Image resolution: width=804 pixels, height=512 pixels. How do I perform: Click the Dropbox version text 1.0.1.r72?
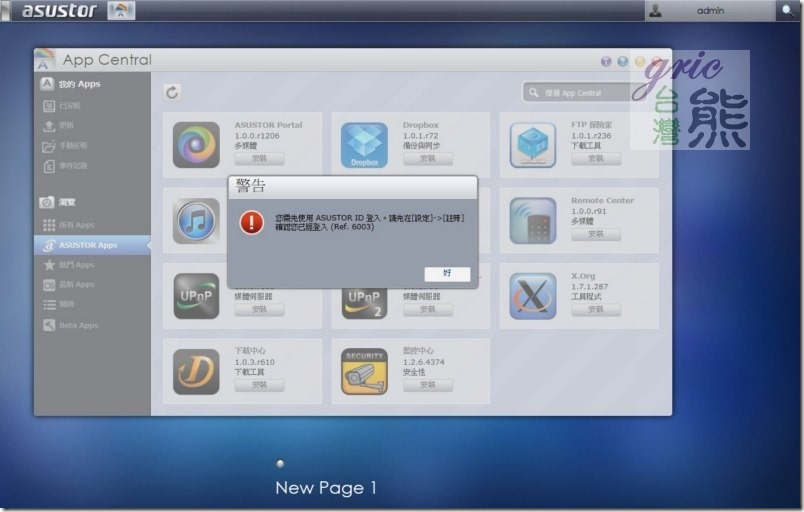coord(420,136)
